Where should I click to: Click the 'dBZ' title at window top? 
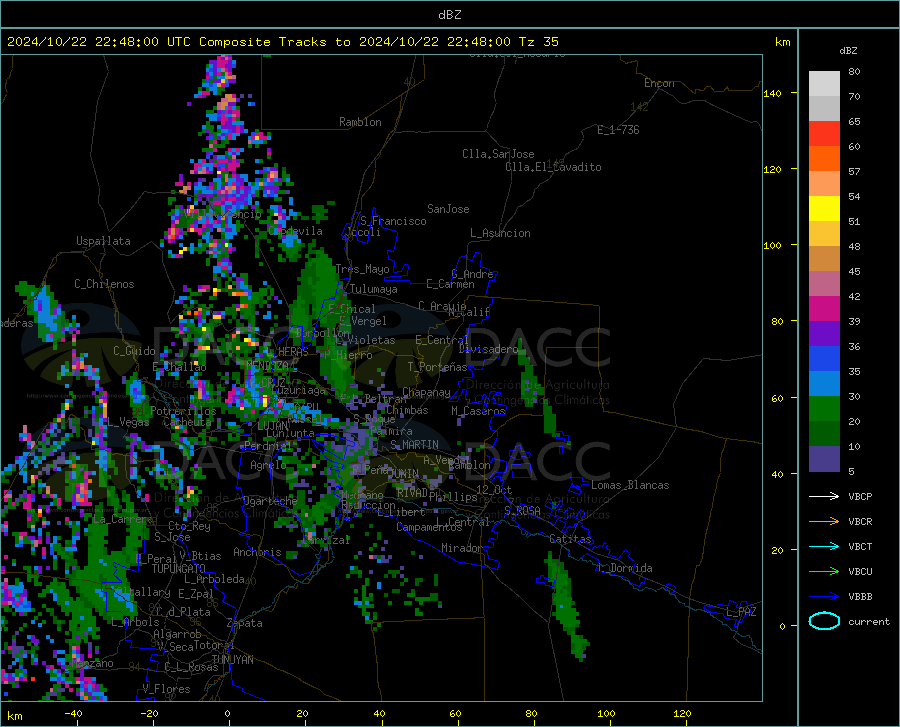coord(449,15)
